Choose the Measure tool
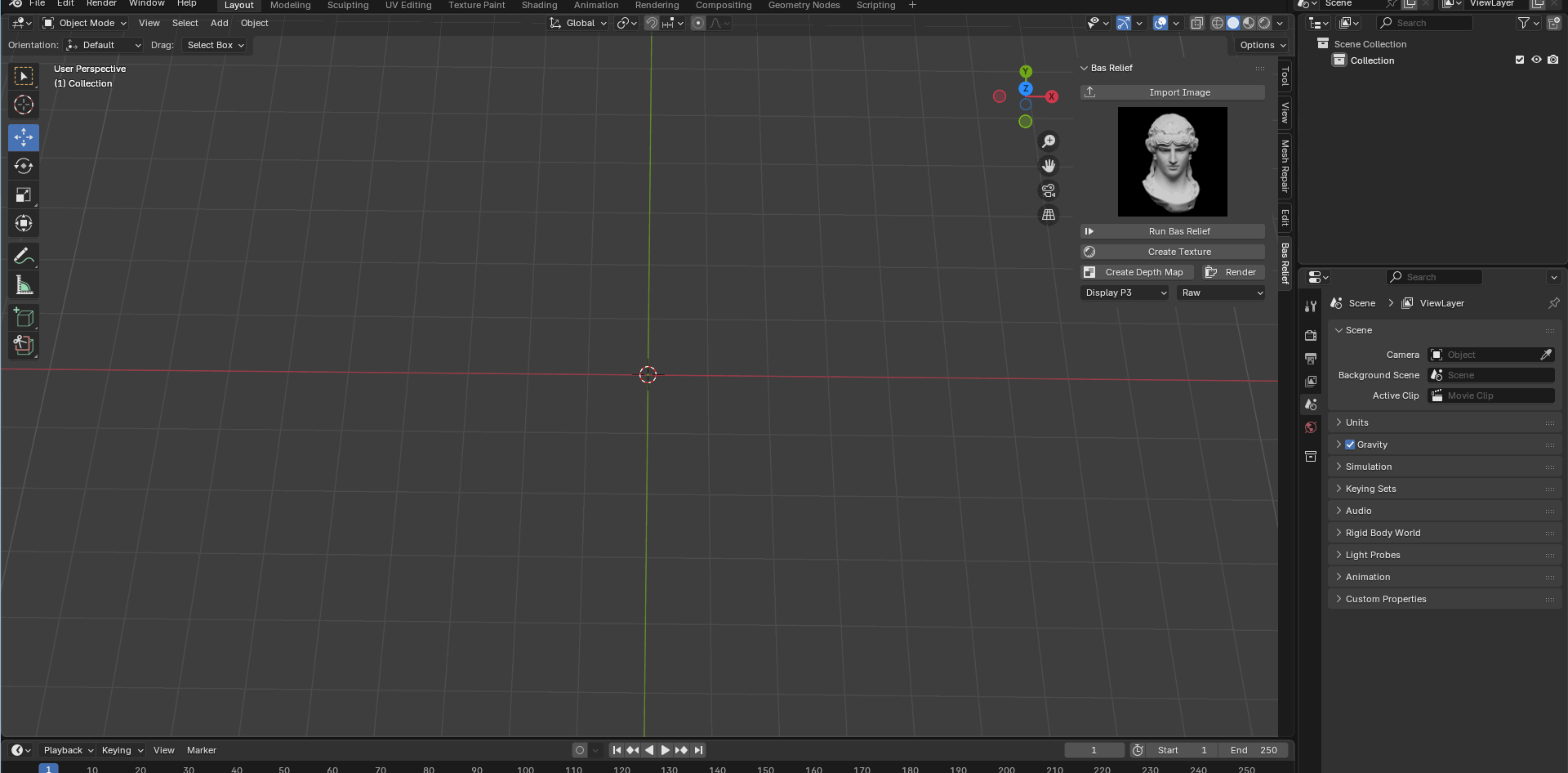Viewport: 1568px width, 773px height. [24, 285]
